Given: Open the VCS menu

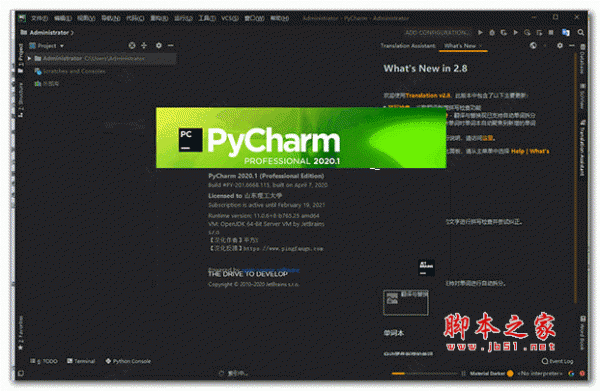Looking at the screenshot, I should coord(230,18).
